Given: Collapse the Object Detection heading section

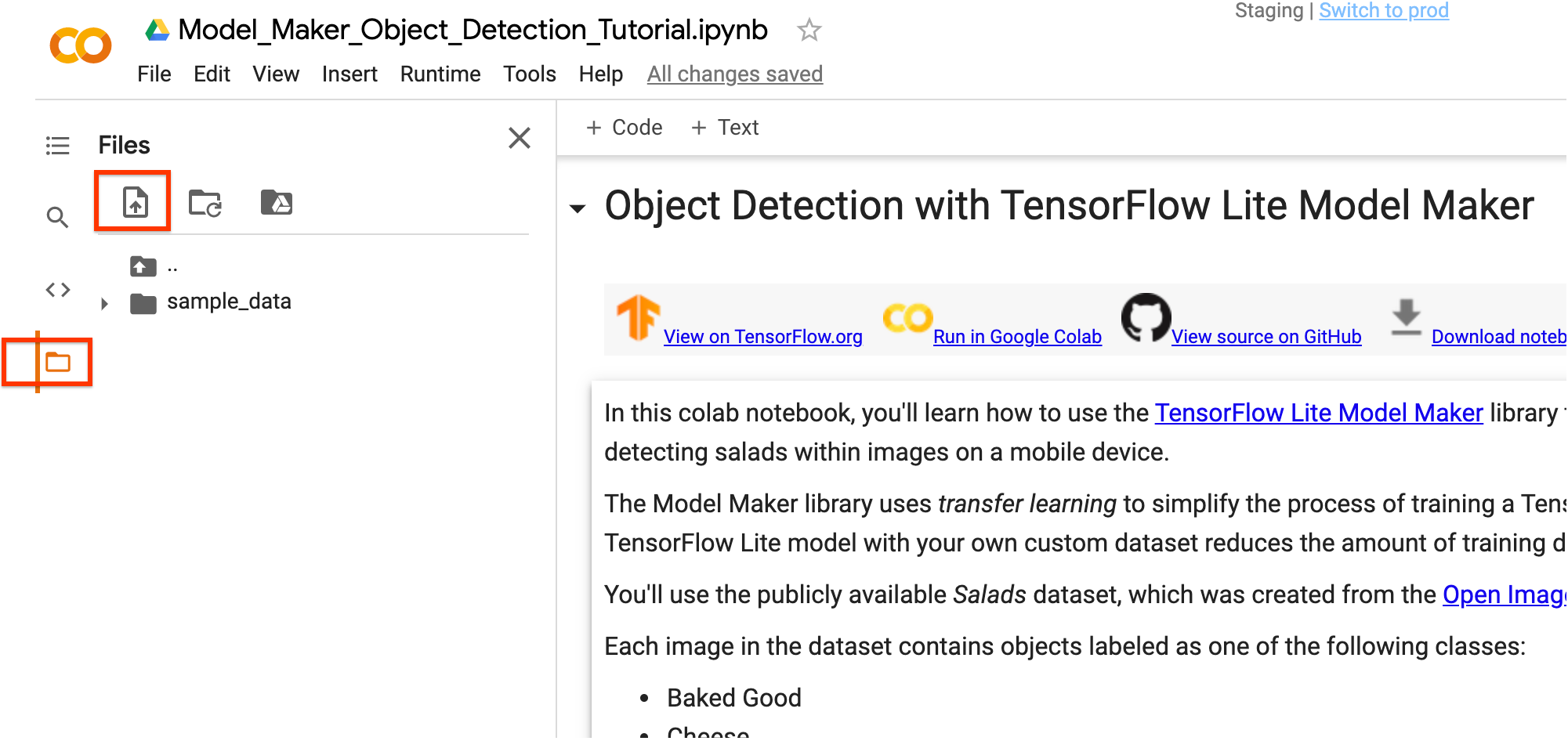Looking at the screenshot, I should [x=578, y=208].
